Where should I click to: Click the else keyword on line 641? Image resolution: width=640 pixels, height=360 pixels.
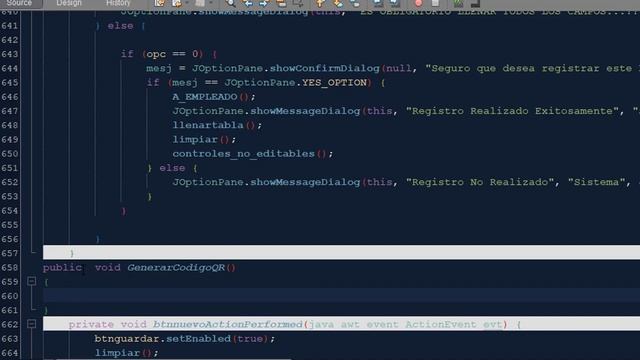(x=120, y=26)
